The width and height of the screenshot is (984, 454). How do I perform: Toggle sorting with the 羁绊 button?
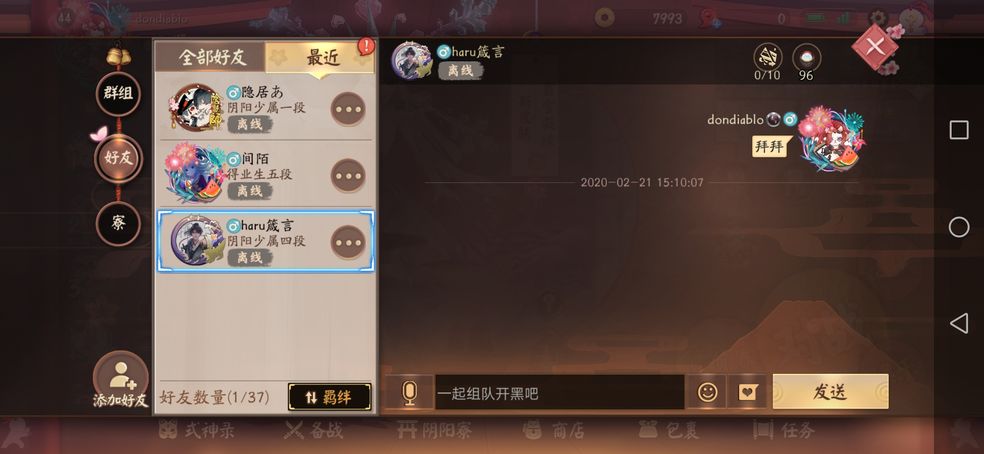[x=329, y=397]
